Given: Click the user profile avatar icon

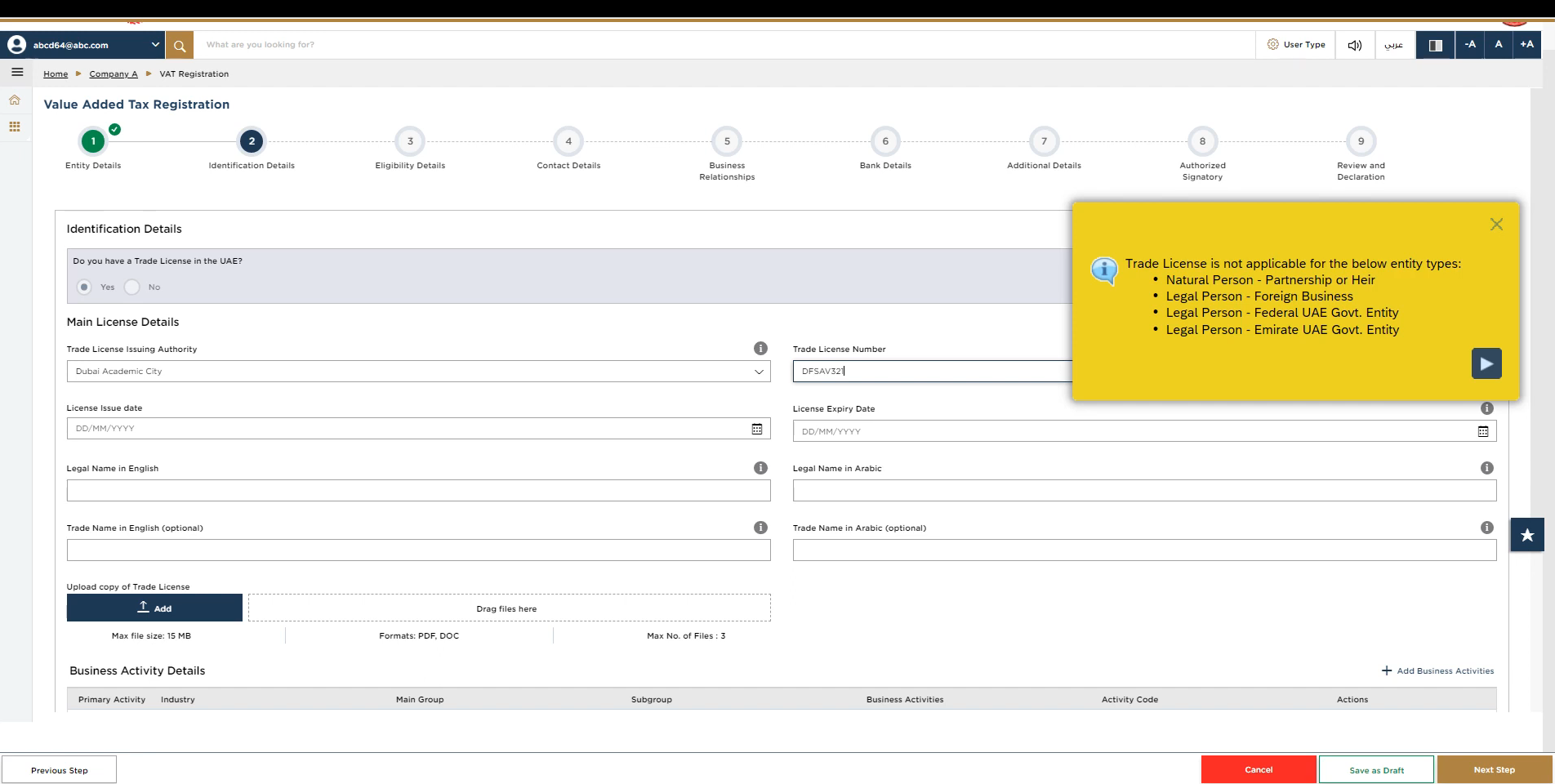Looking at the screenshot, I should [16, 45].
